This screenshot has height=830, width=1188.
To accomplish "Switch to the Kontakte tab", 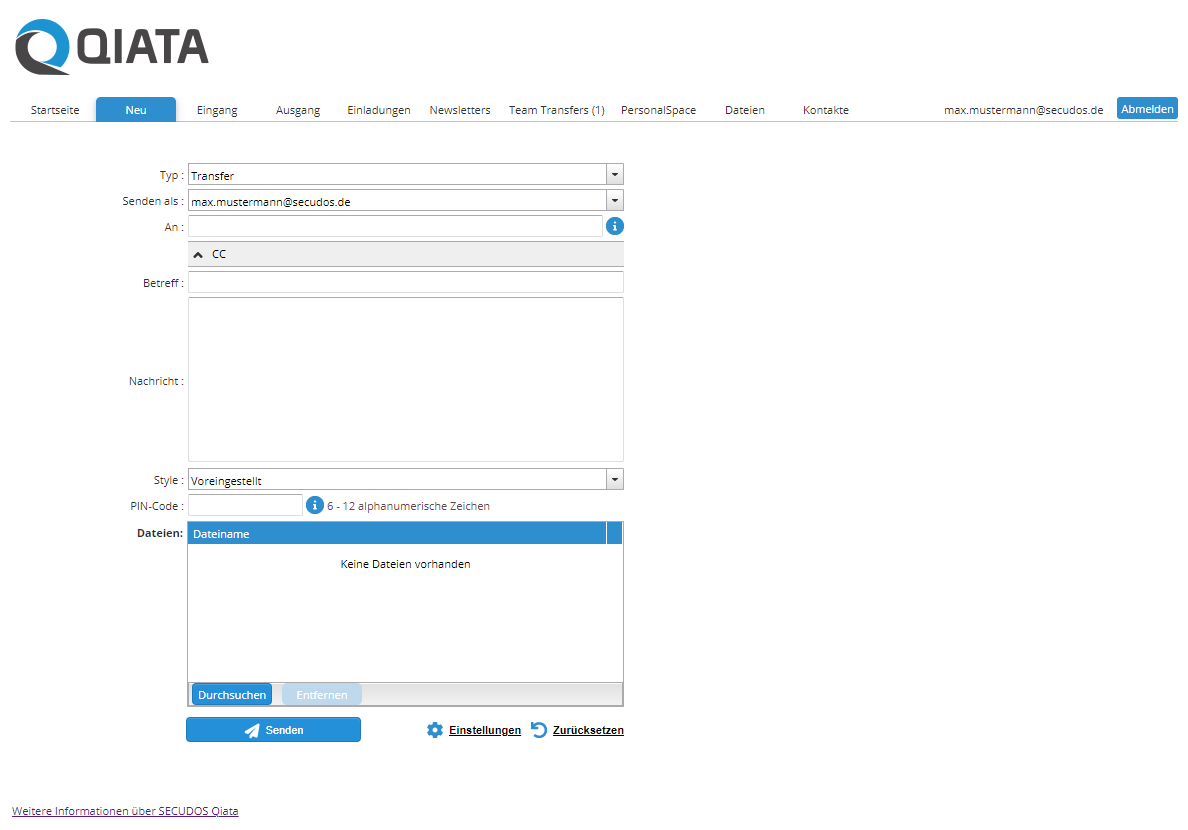I will pyautogui.click(x=825, y=110).
